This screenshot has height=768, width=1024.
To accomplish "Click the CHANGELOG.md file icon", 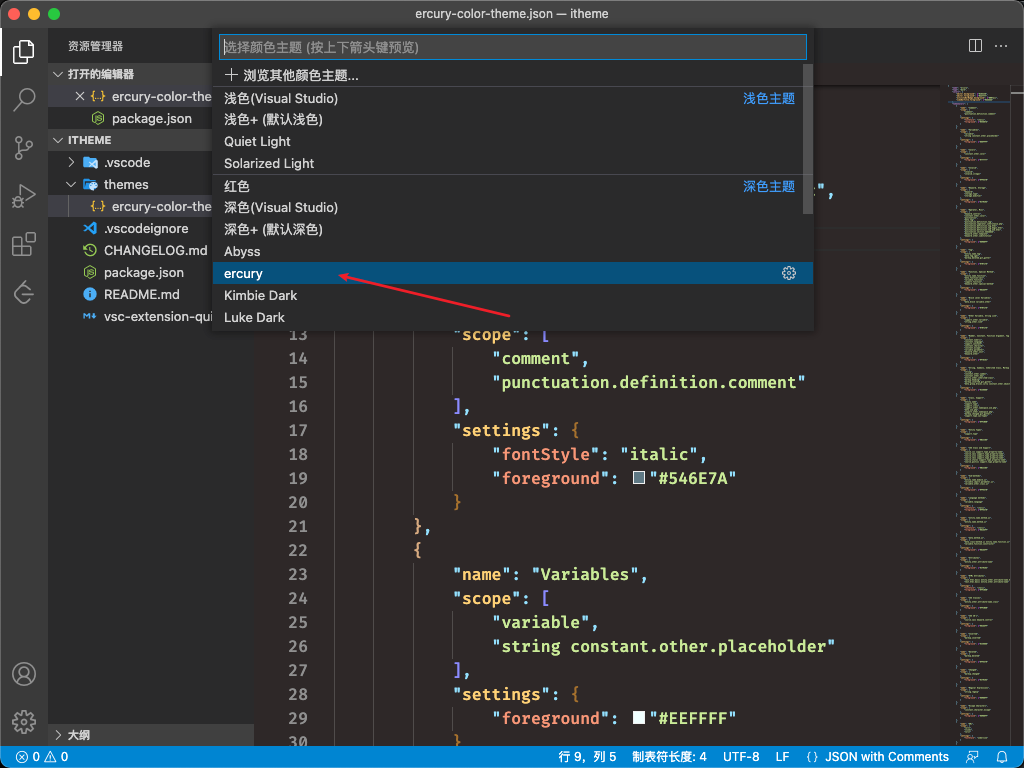I will coord(90,250).
